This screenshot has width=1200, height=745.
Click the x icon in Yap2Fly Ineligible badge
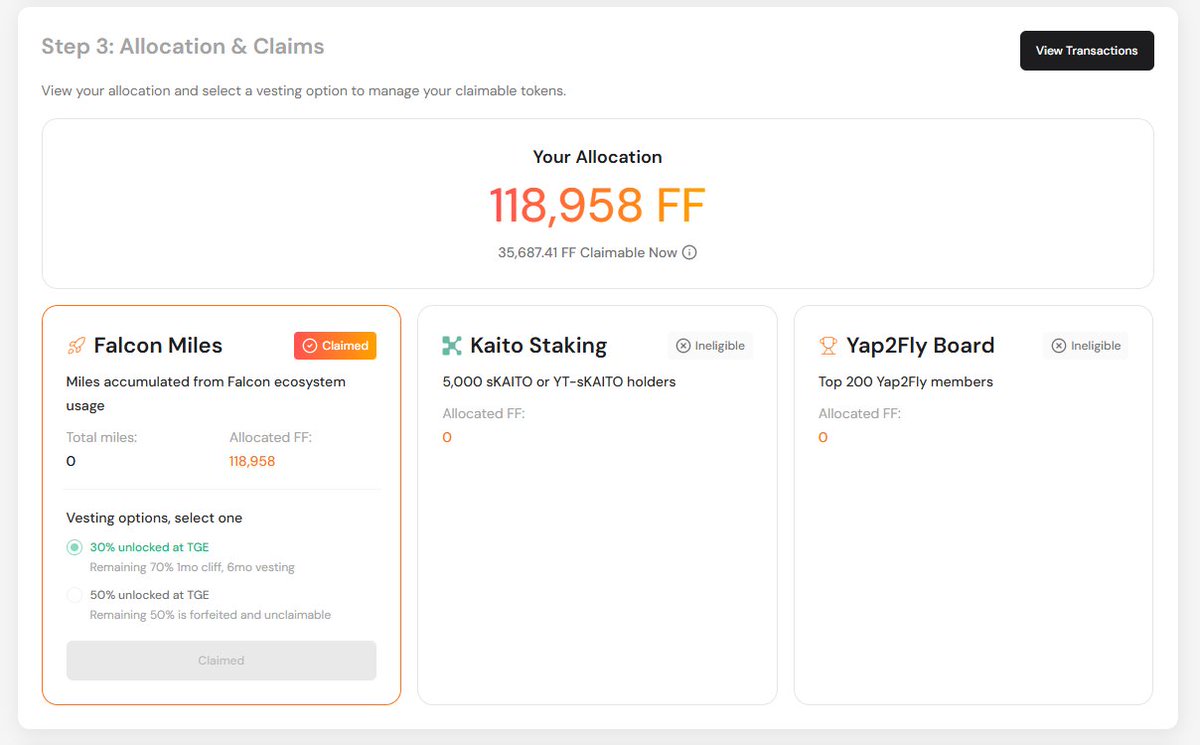(1059, 346)
